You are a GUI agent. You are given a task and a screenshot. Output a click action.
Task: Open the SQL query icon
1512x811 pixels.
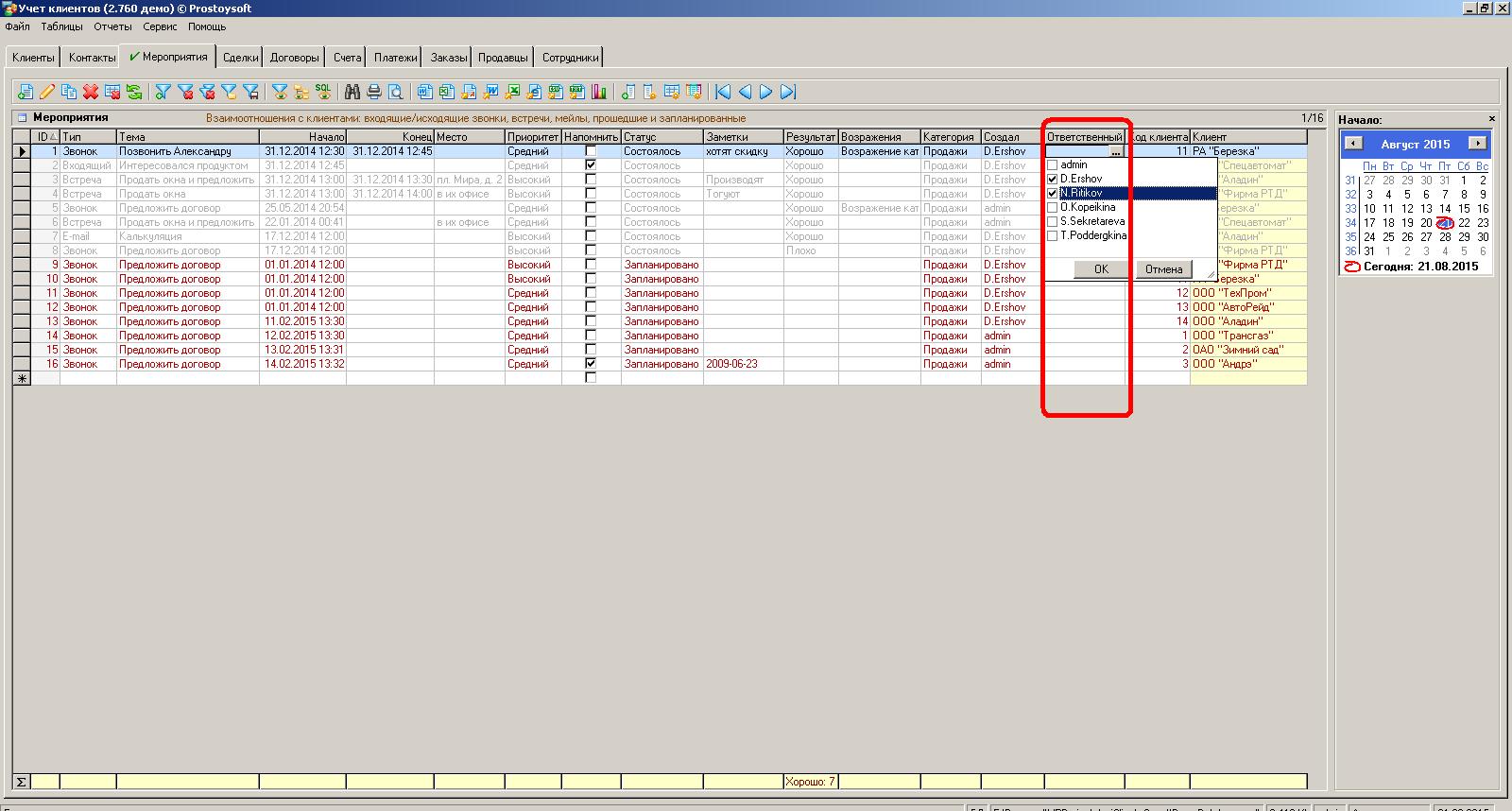[x=323, y=92]
